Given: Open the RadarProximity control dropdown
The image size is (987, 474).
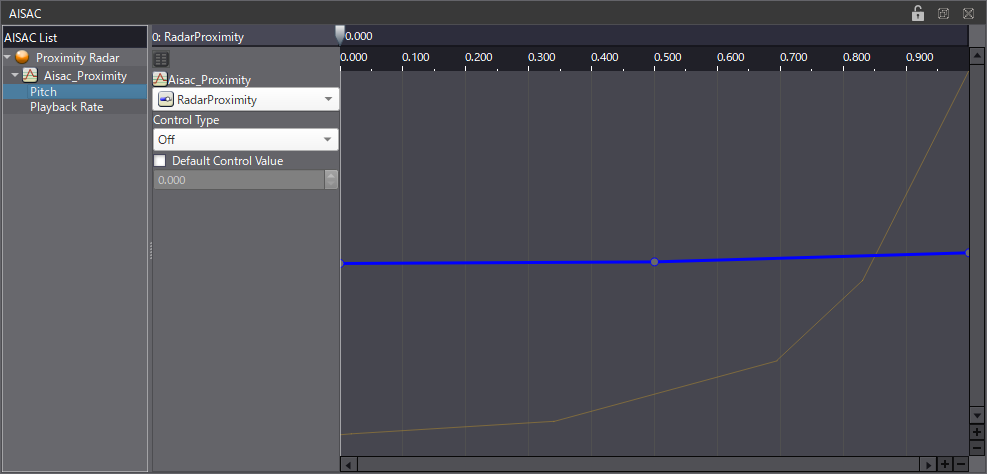Looking at the screenshot, I should click(245, 99).
